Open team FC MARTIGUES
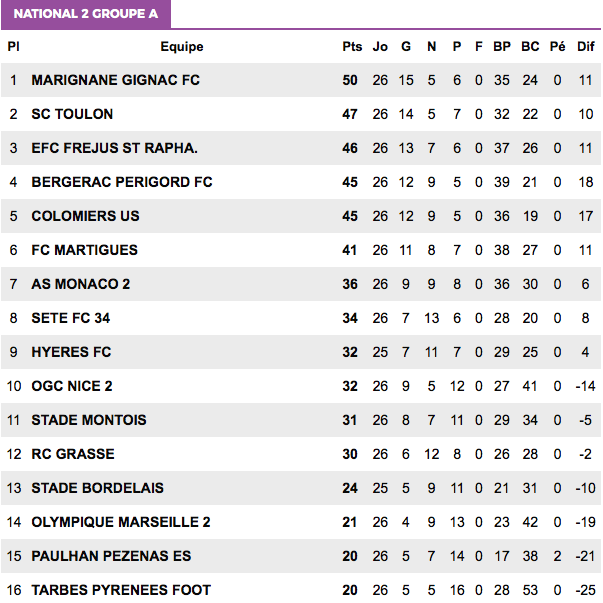 click(84, 250)
